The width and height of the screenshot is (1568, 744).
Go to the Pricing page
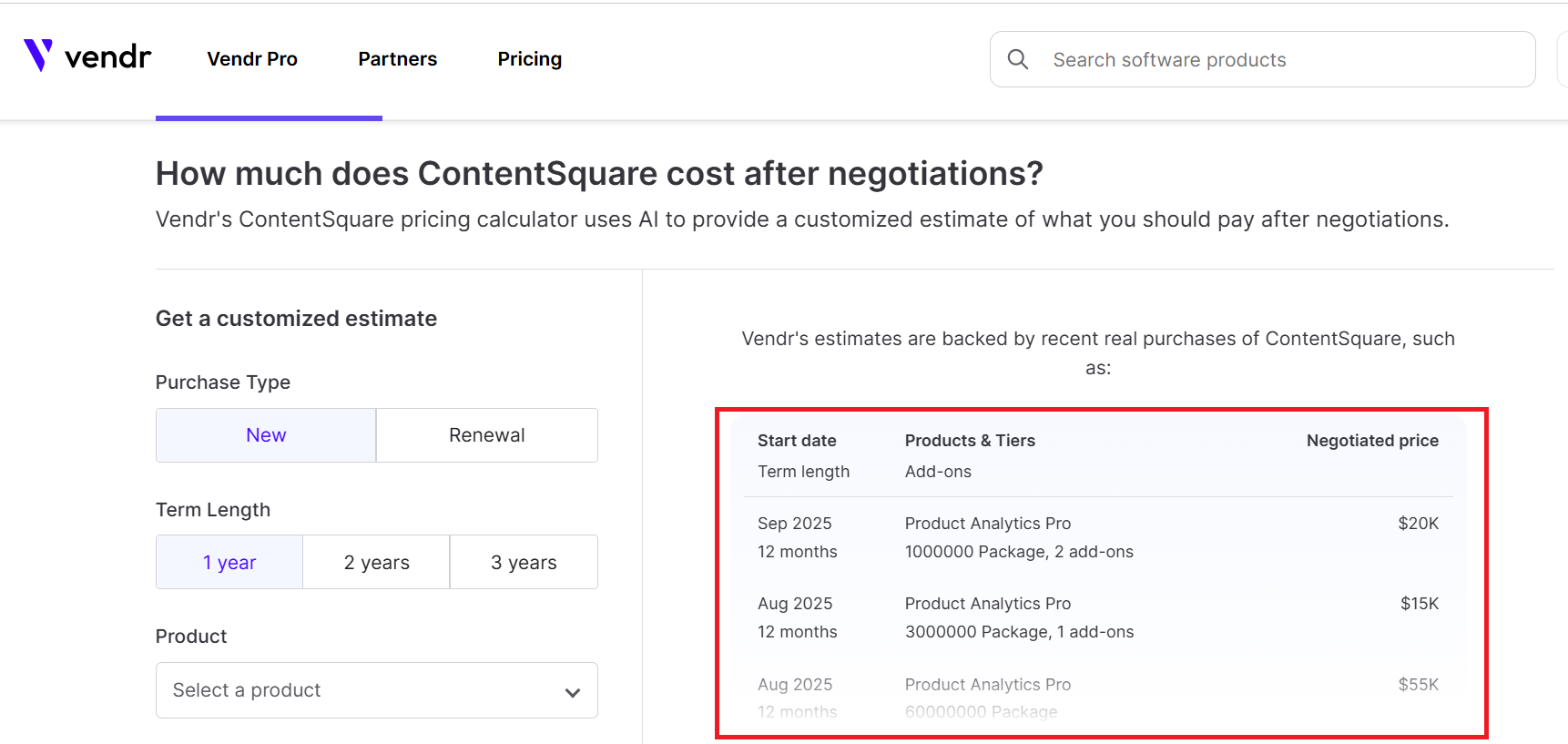click(x=529, y=59)
